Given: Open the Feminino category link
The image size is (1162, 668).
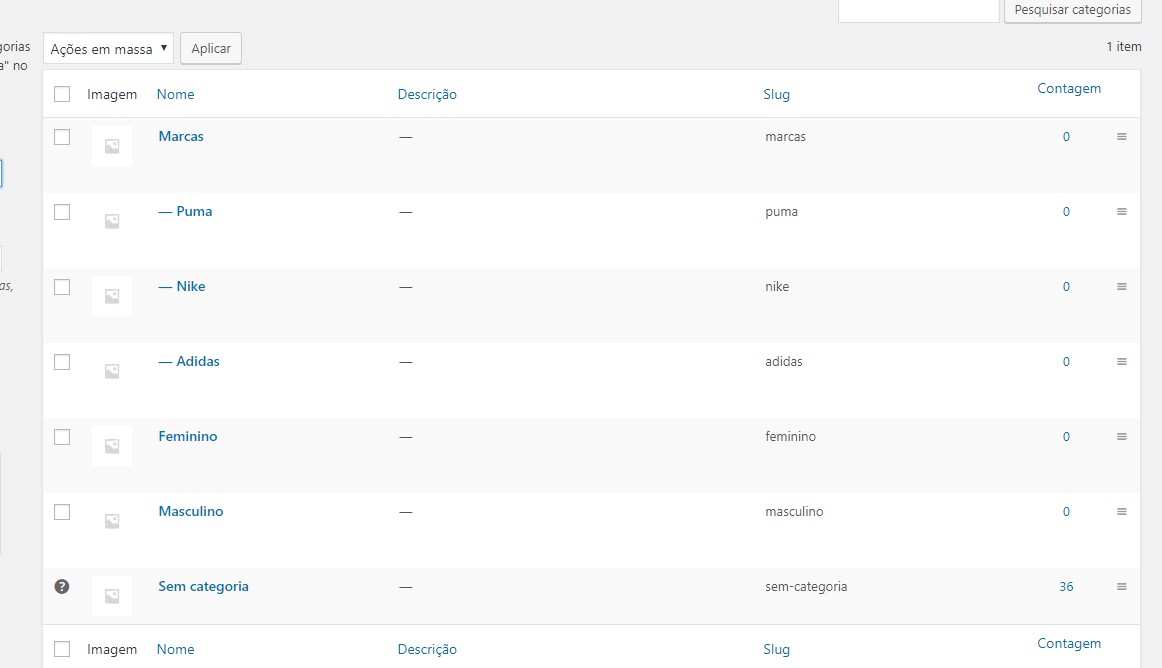Looking at the screenshot, I should click(x=187, y=436).
